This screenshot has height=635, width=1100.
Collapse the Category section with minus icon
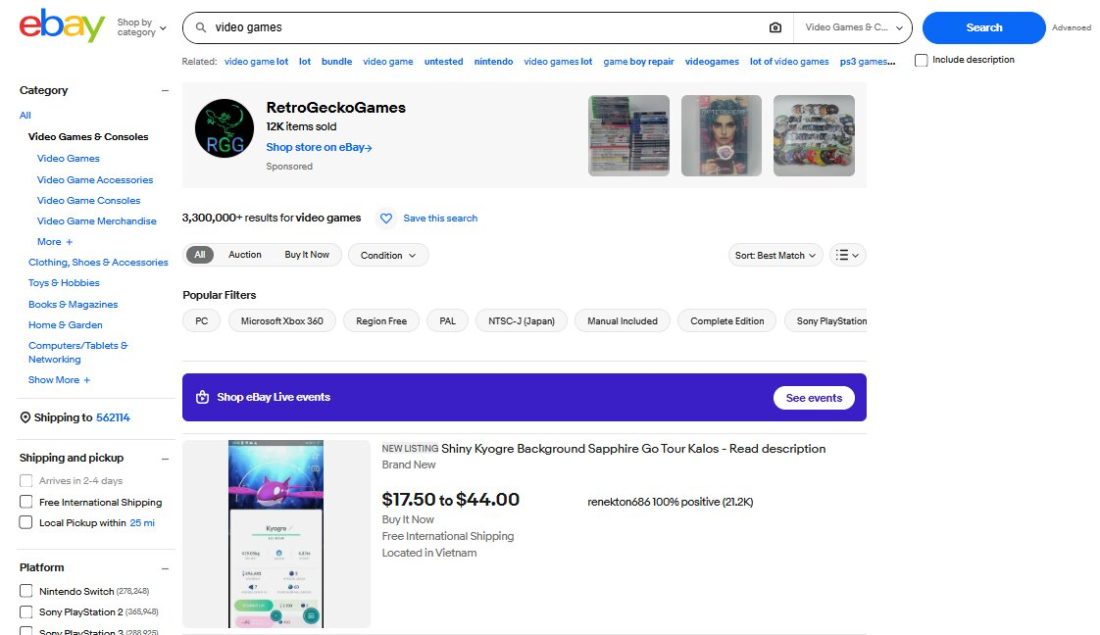click(x=164, y=89)
